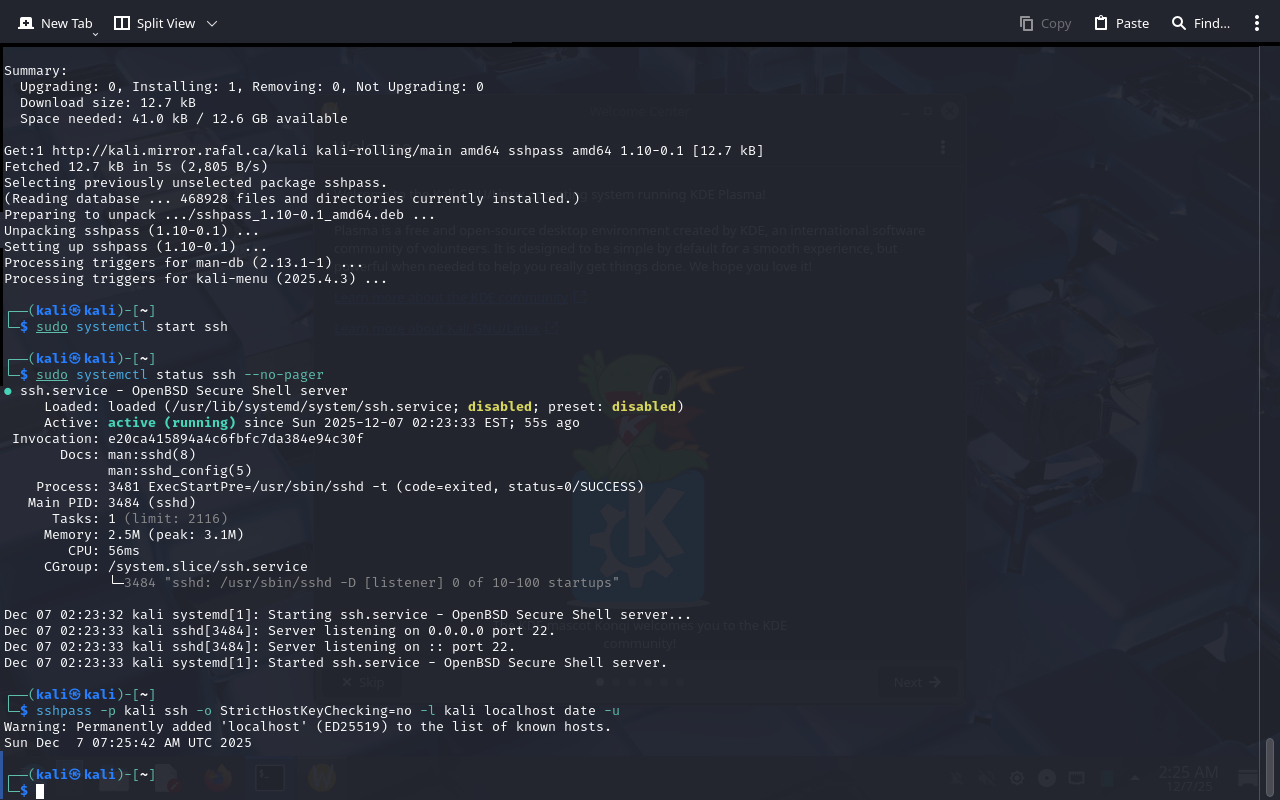
Task: Click the Copy clipboard icon
Action: tap(1026, 23)
